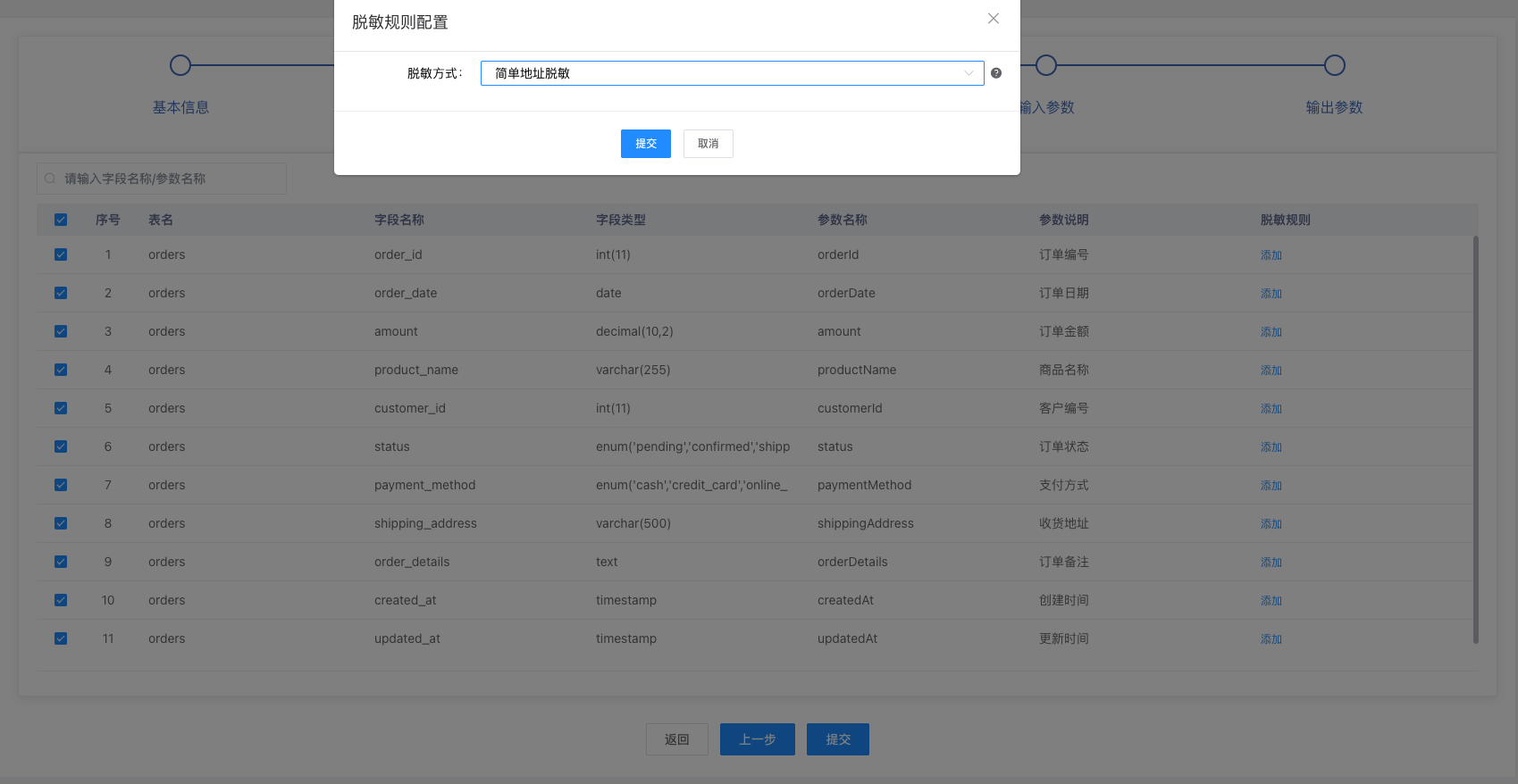Click the 输入参数 step circle

[x=1046, y=65]
